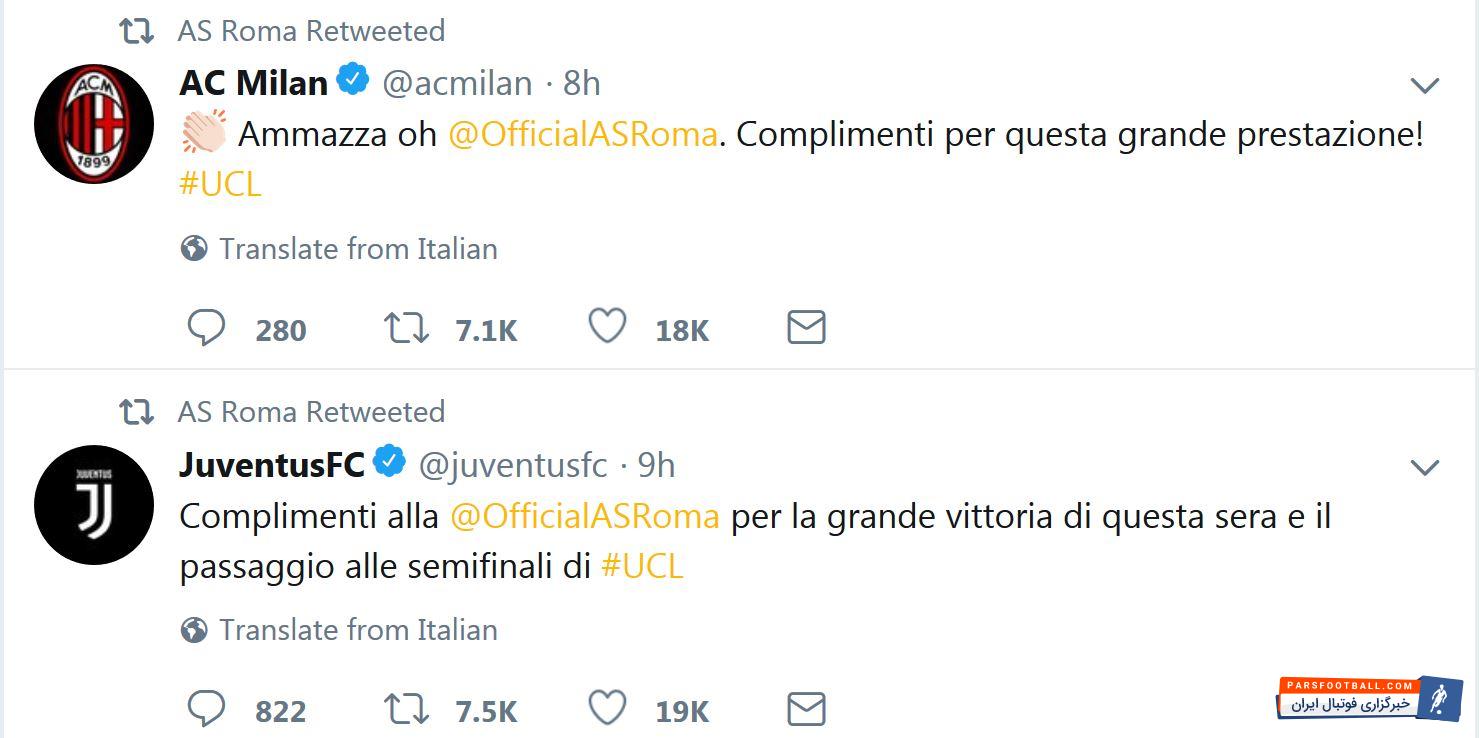1479x738 pixels.
Task: Open the JuventusFC profile picture
Action: pos(94,505)
